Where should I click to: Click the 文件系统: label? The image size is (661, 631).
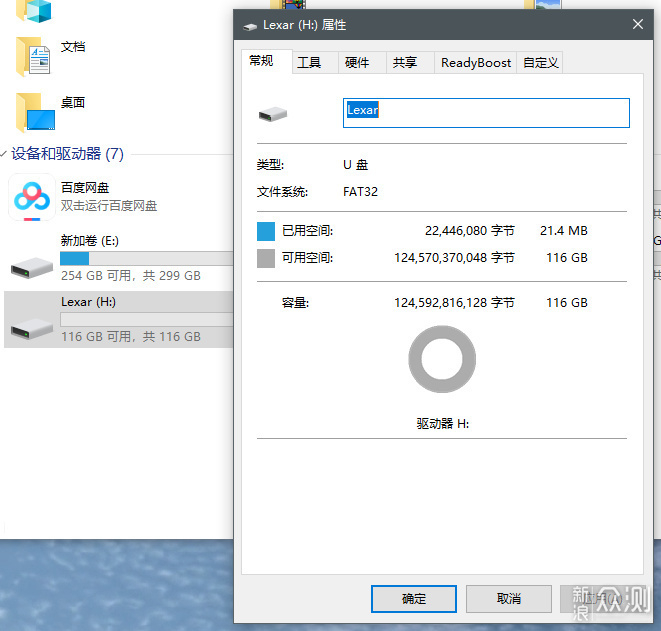coord(282,192)
